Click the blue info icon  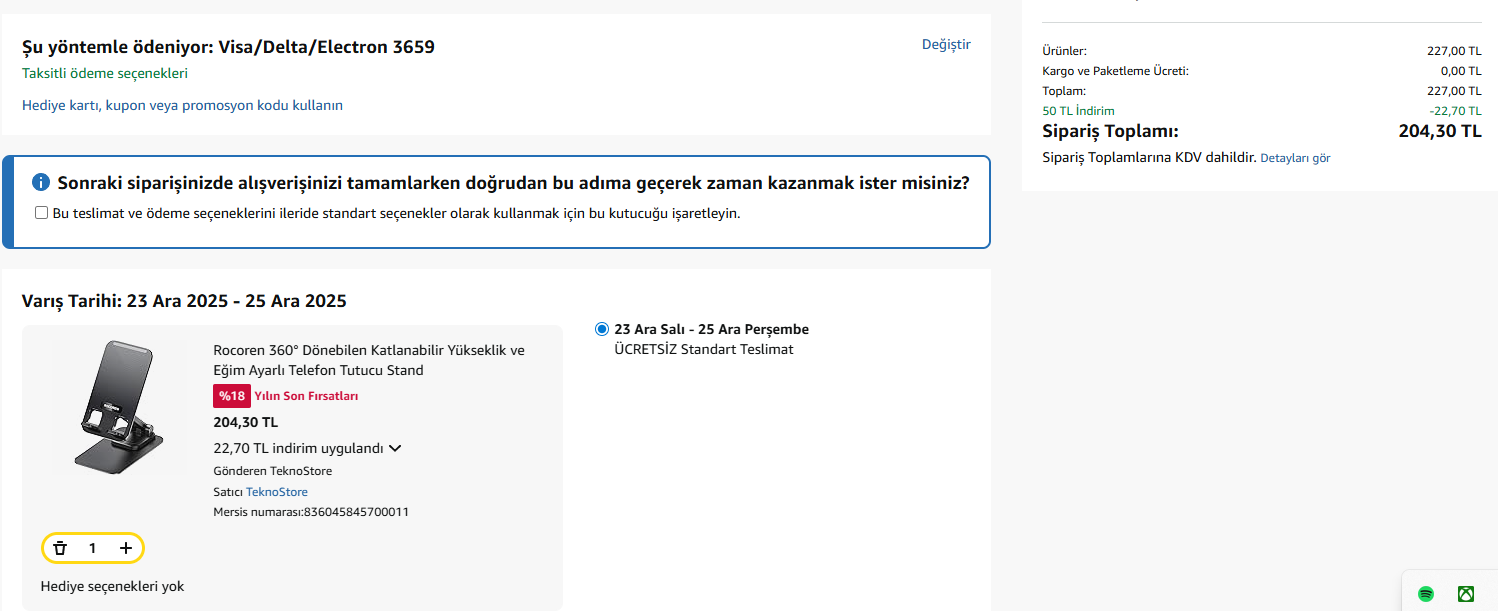pyautogui.click(x=40, y=183)
